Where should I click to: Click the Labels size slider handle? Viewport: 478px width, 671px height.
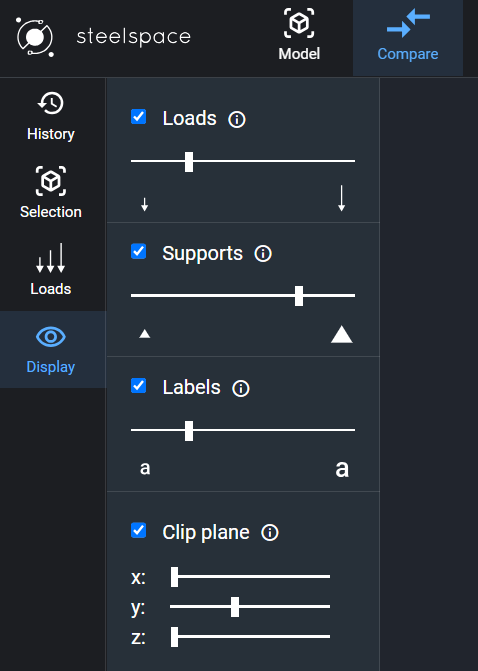[189, 431]
